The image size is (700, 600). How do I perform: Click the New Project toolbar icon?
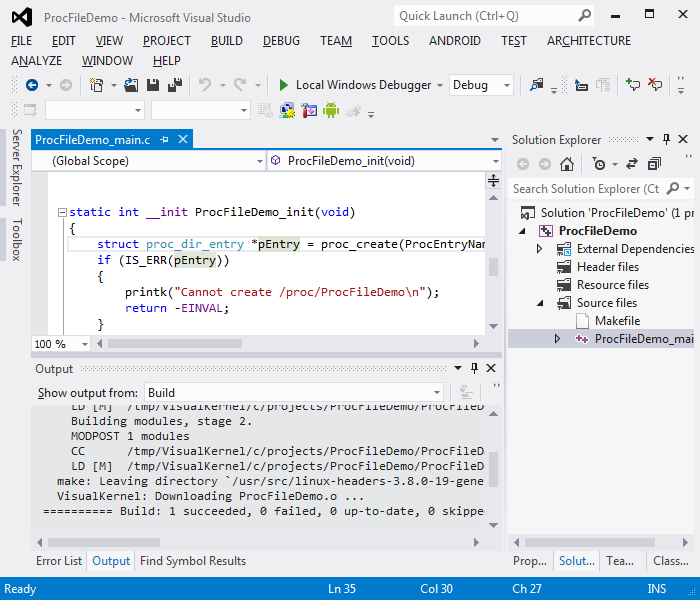[96, 85]
